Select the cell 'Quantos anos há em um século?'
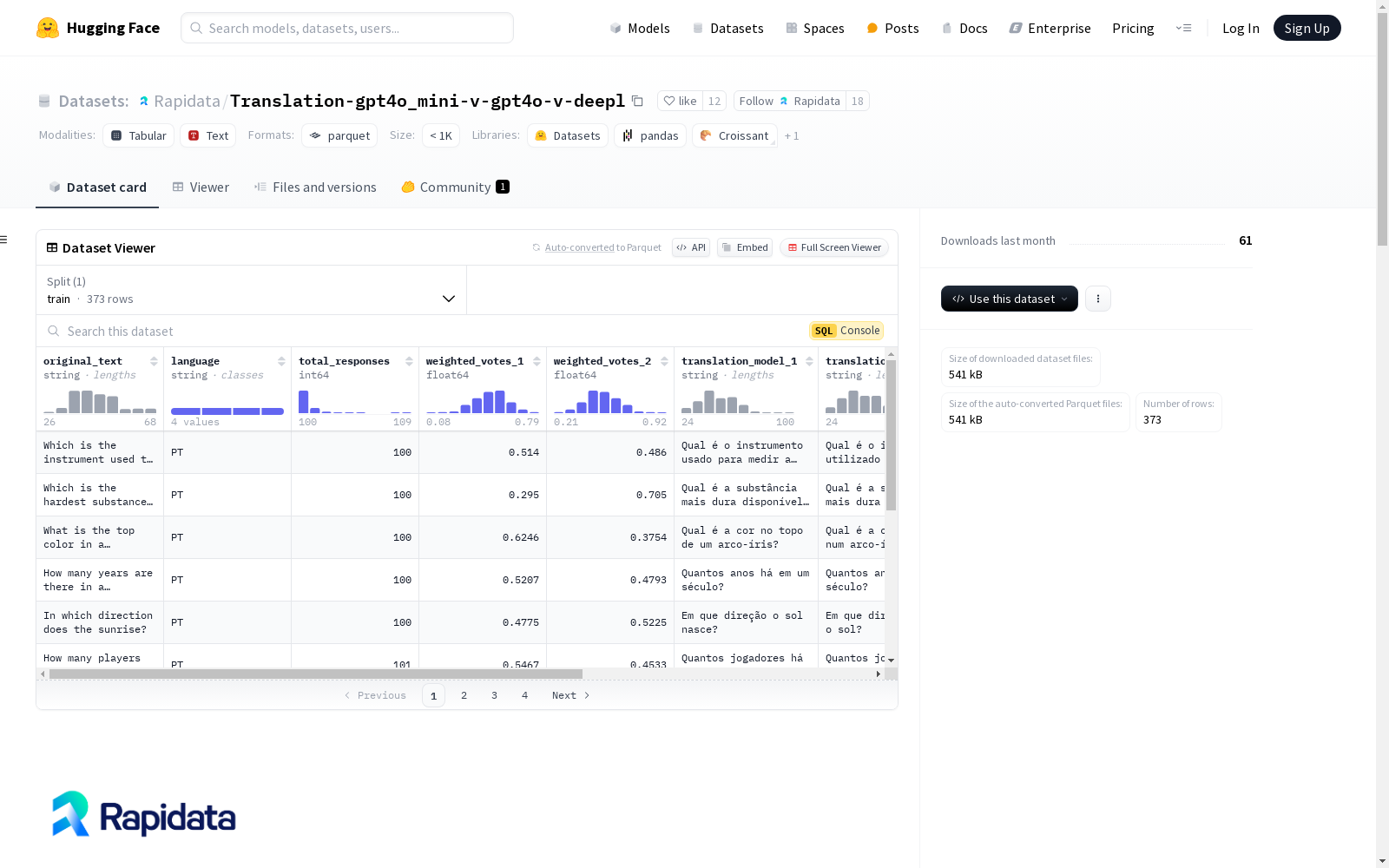Image resolution: width=1389 pixels, height=868 pixels. (x=746, y=580)
